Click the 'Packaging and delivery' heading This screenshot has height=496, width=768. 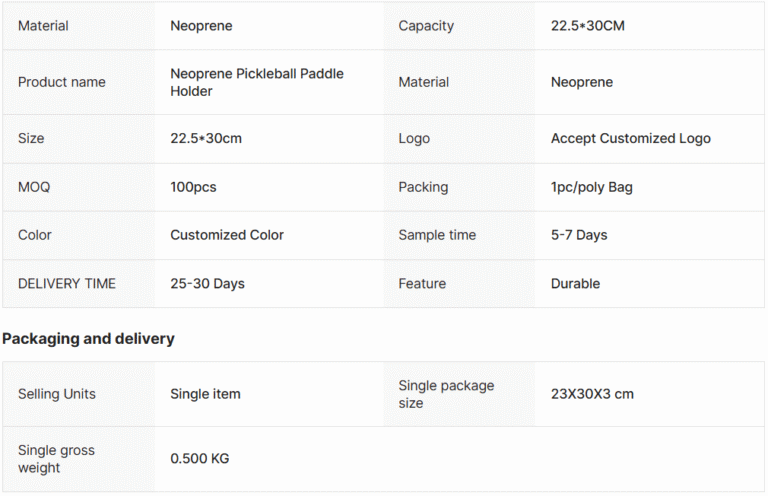tap(88, 338)
